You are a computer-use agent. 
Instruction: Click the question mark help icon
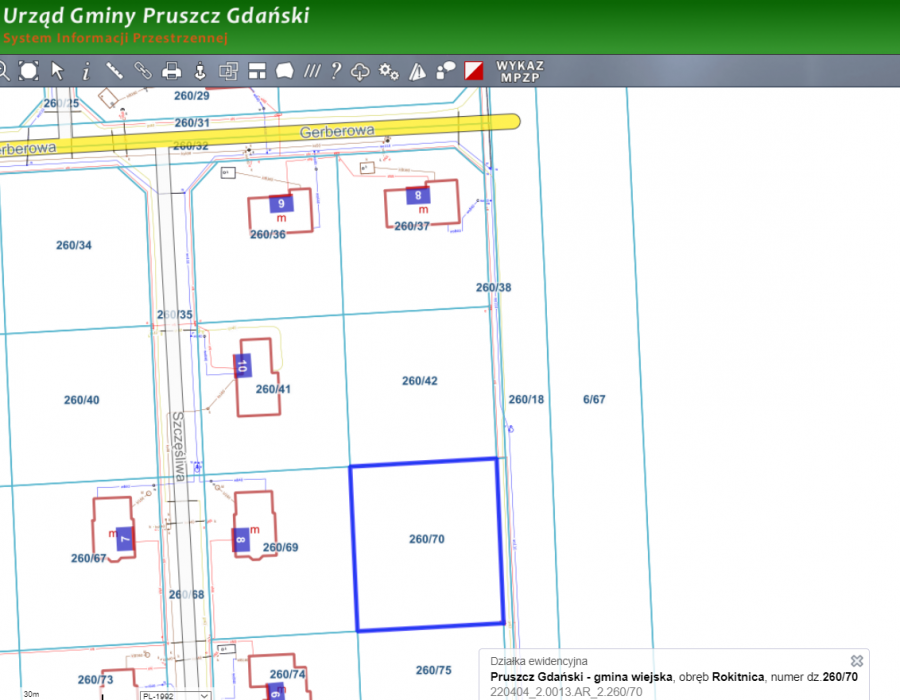point(336,70)
